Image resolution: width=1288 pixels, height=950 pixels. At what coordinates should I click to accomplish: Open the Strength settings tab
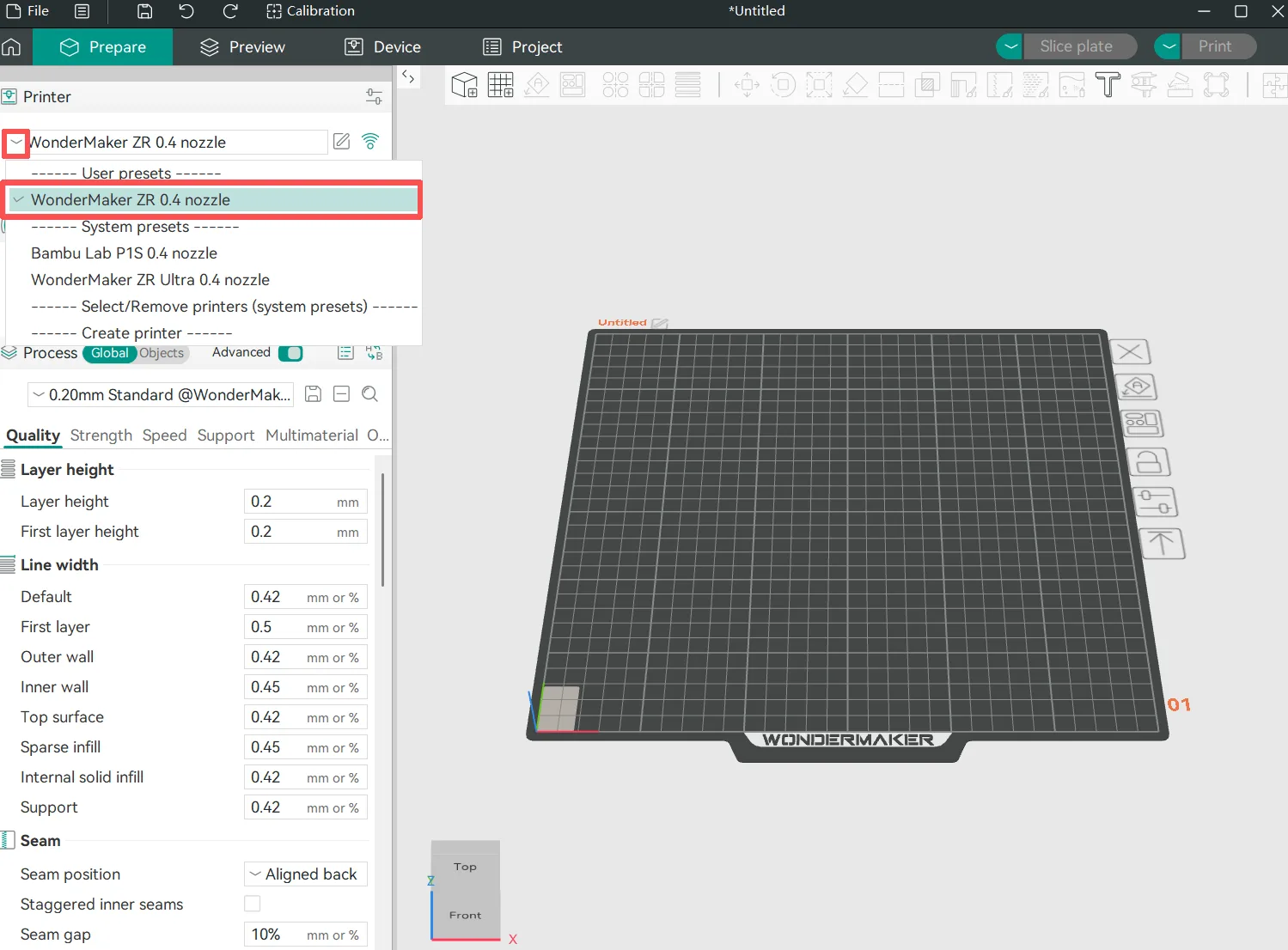[101, 435]
